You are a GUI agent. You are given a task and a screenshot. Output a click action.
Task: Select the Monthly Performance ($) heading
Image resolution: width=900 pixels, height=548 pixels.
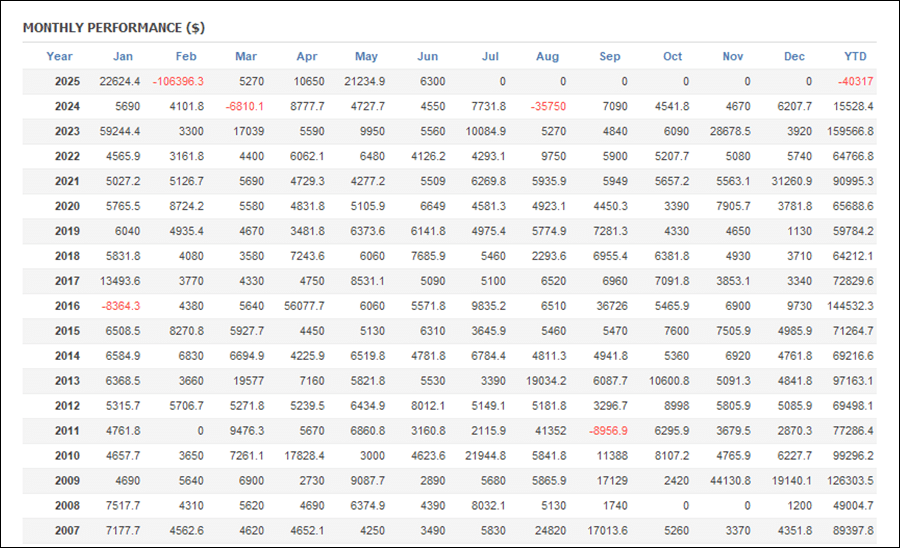114,28
